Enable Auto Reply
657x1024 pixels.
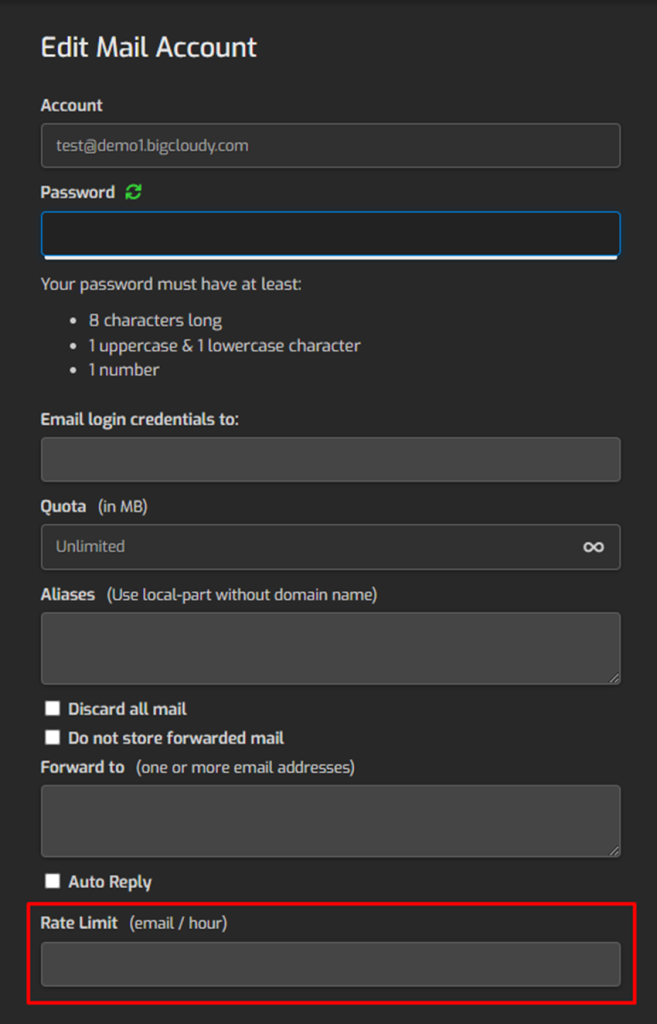click(51, 881)
